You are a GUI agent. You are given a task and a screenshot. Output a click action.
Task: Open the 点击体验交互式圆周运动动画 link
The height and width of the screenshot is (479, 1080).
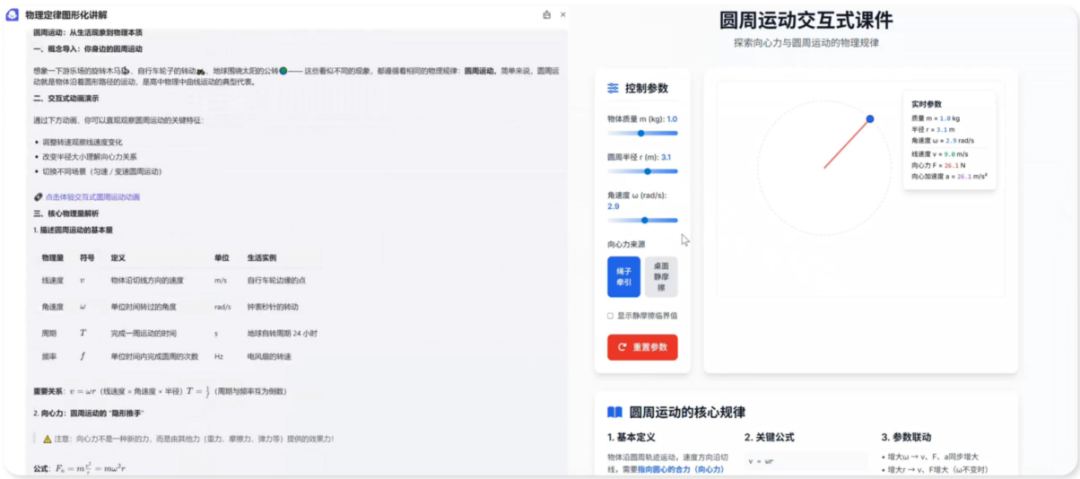click(x=92, y=197)
